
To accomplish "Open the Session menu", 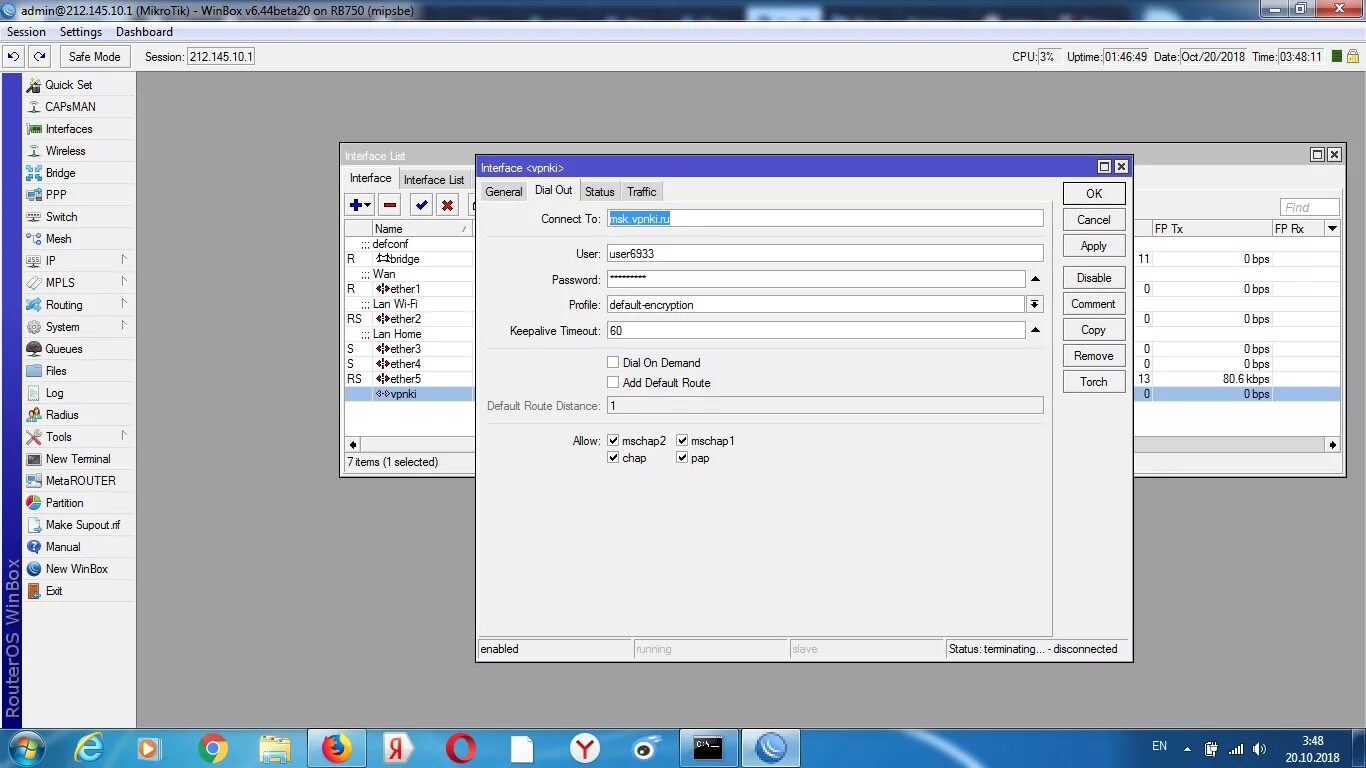I will point(26,32).
